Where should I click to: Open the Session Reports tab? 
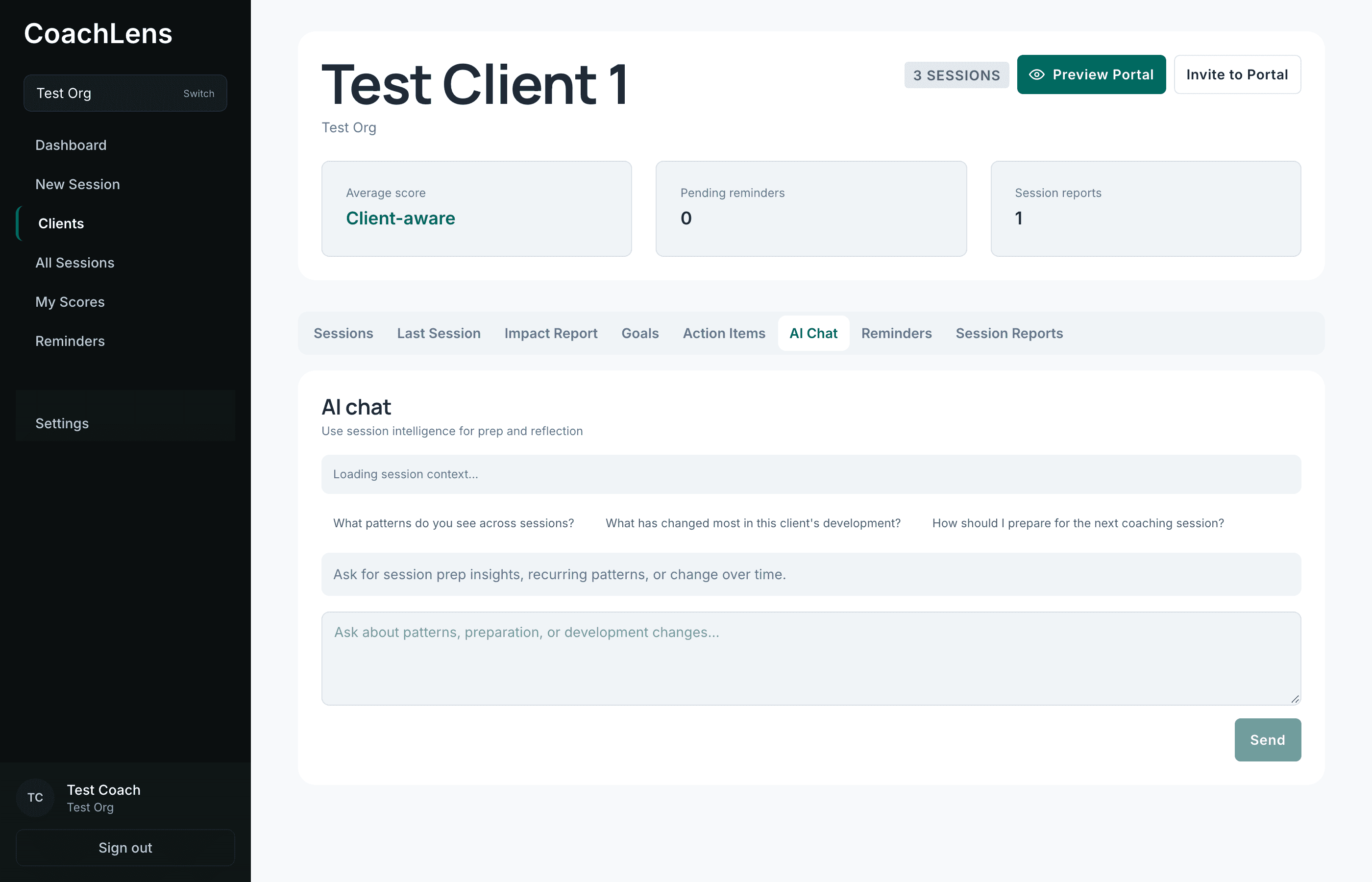[x=1009, y=333]
